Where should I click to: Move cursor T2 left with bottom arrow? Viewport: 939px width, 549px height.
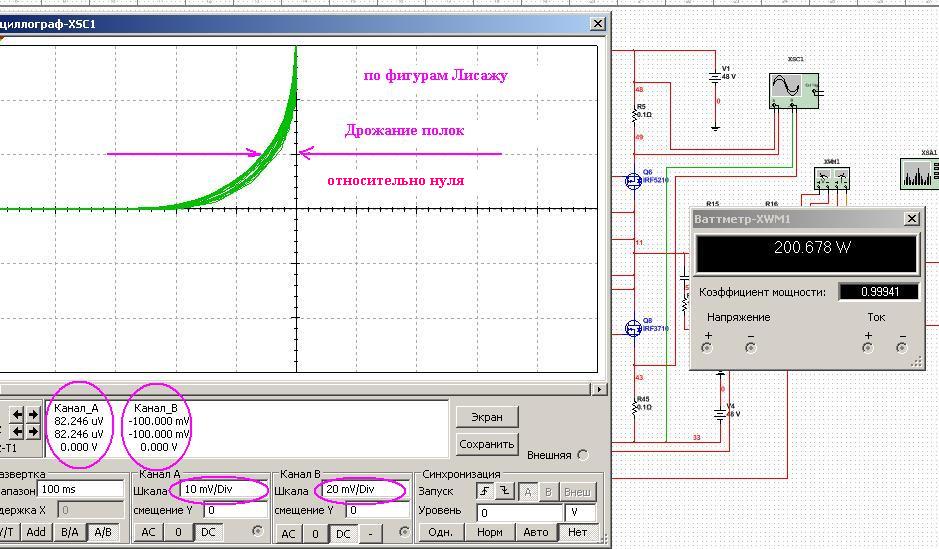tap(18, 431)
